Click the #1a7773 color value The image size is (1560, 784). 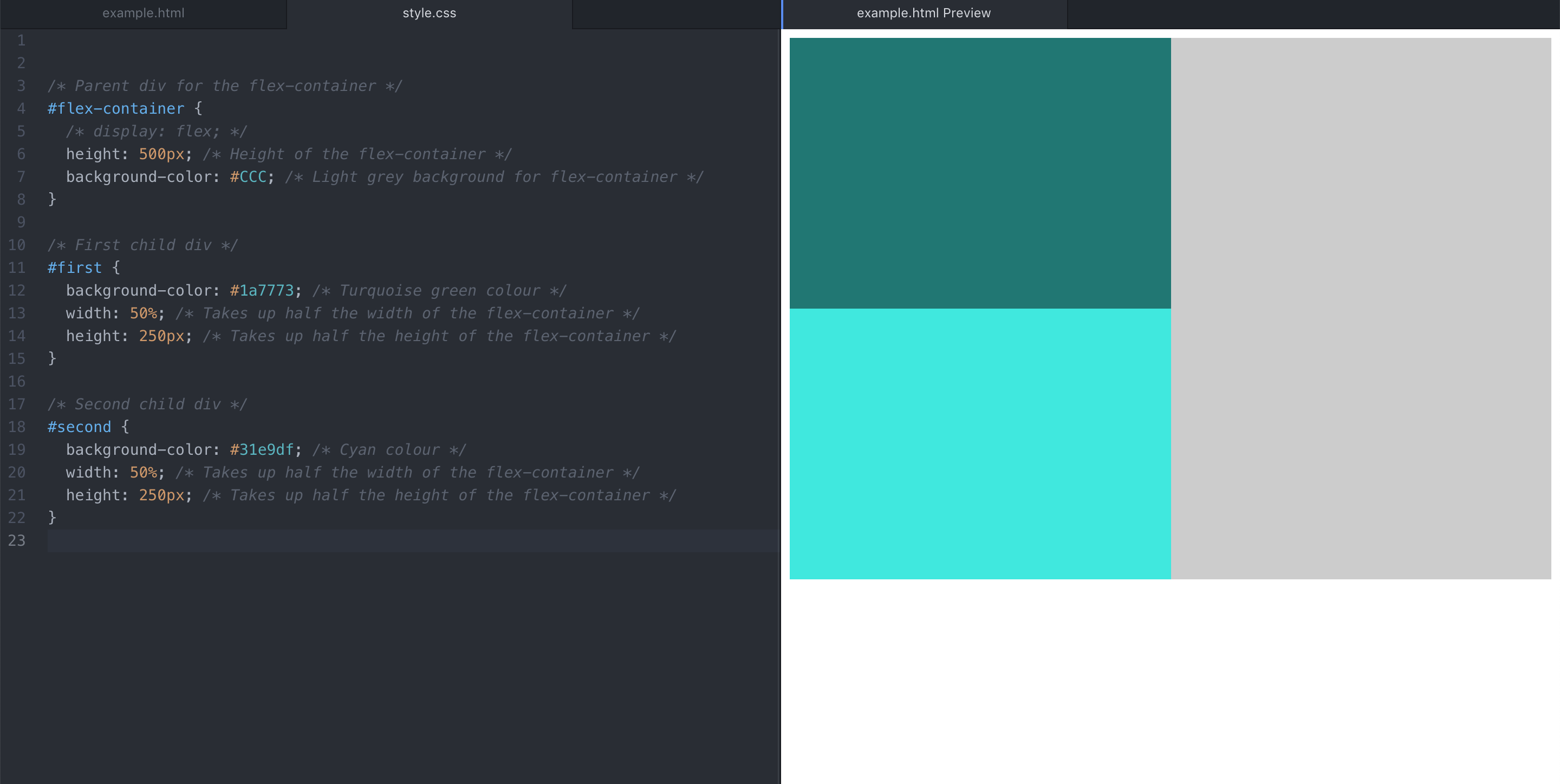click(262, 291)
